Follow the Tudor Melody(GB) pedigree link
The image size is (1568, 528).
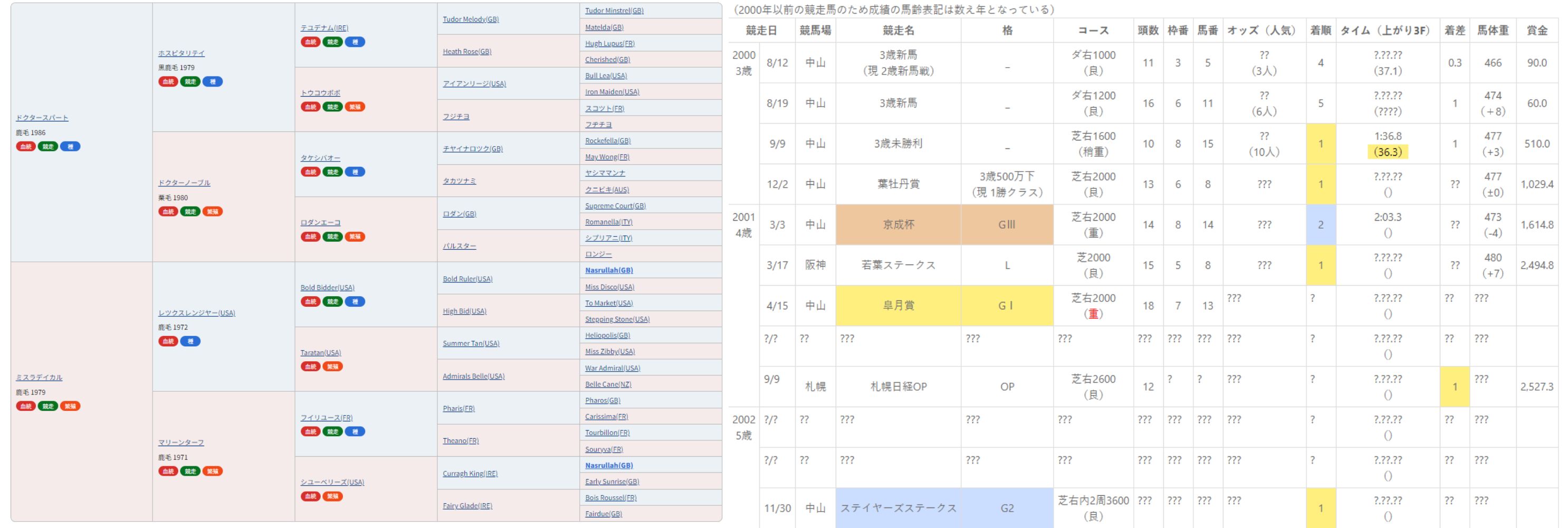471,20
